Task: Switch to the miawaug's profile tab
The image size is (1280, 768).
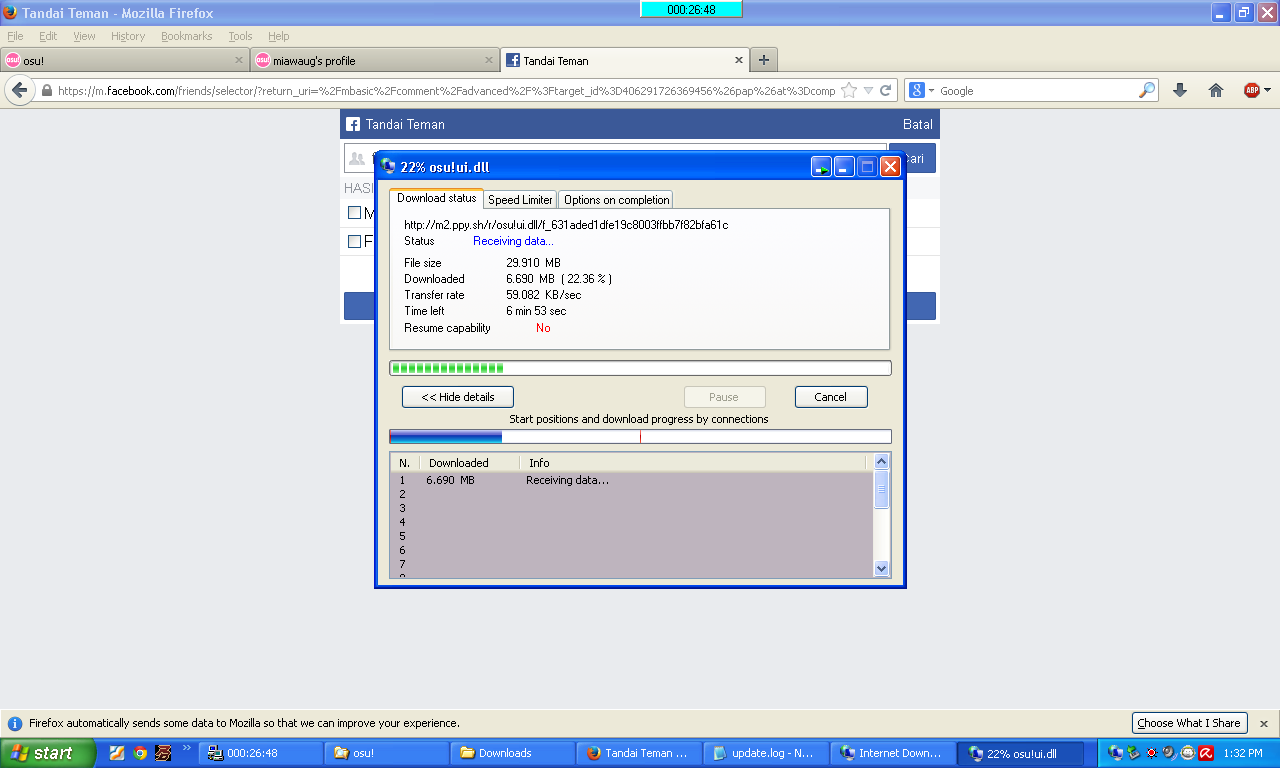Action: pos(374,60)
